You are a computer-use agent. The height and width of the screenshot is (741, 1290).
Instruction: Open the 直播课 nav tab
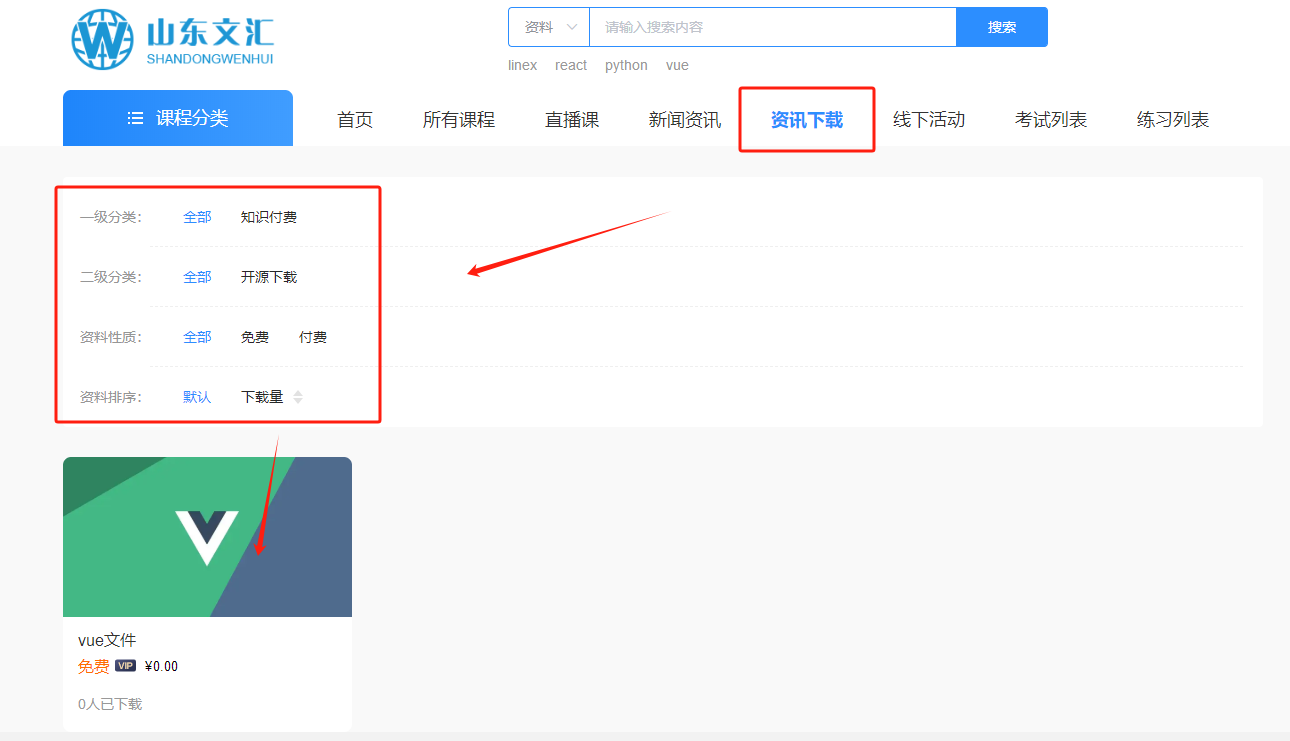pyautogui.click(x=572, y=120)
